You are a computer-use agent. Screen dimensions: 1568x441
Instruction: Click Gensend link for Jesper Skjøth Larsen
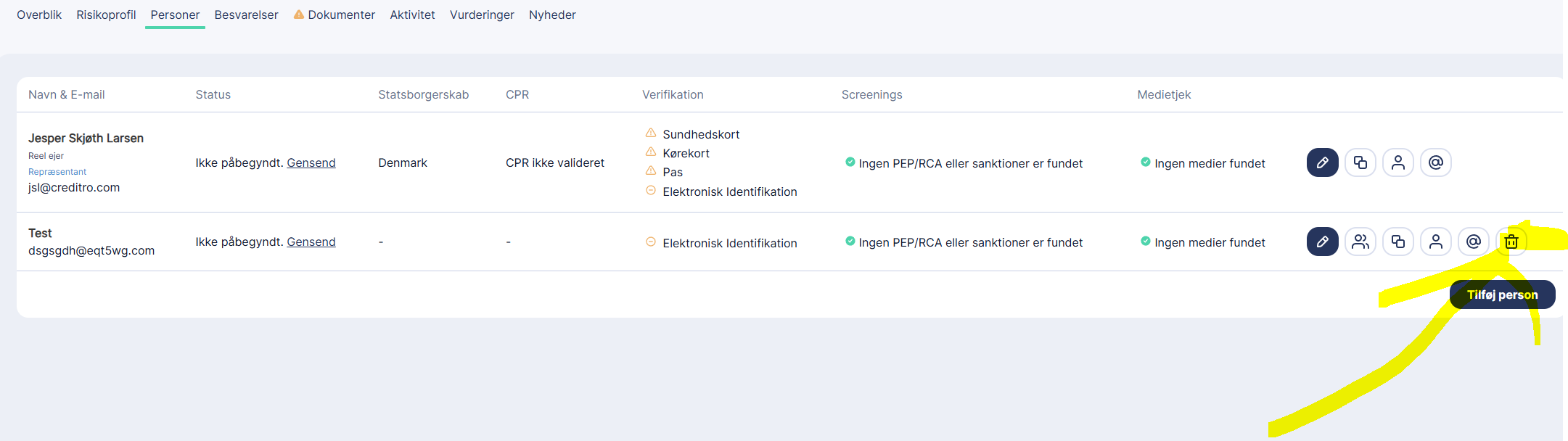(x=311, y=162)
